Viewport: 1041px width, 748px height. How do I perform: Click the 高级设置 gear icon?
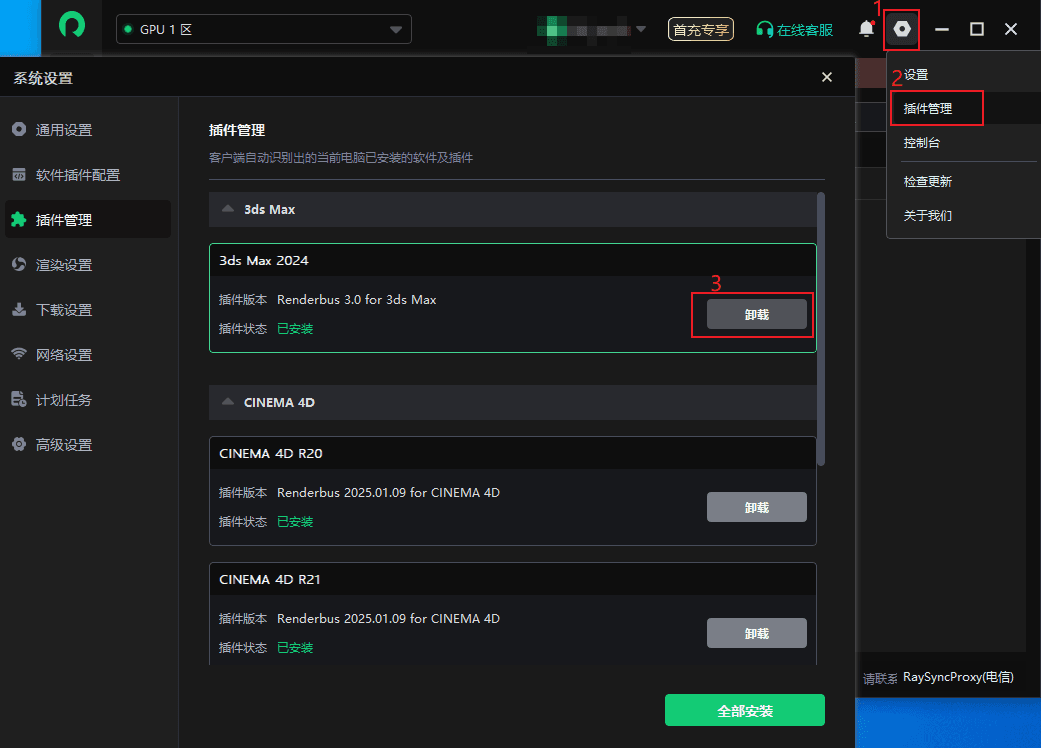(x=19, y=445)
